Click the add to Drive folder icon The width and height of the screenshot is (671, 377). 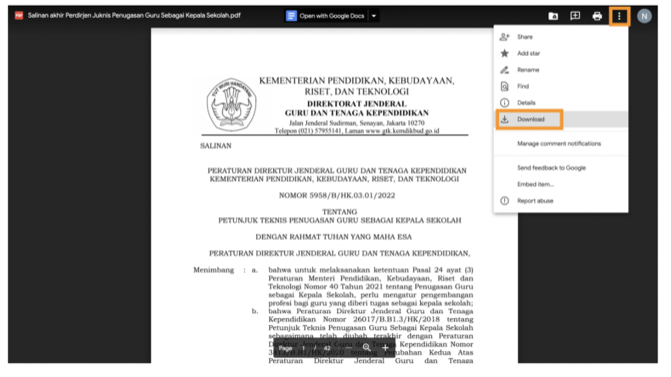[553, 16]
